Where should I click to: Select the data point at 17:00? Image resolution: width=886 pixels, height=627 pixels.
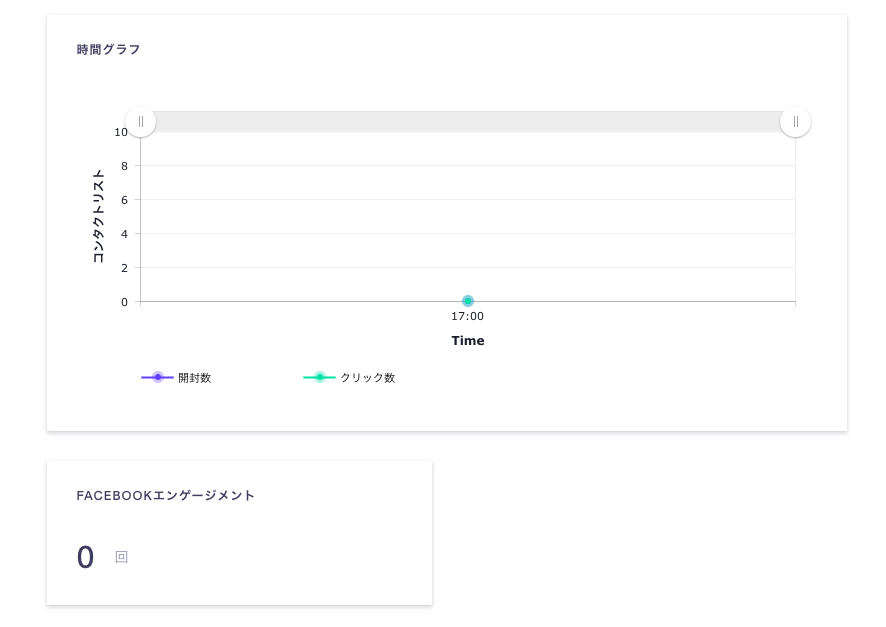(468, 301)
